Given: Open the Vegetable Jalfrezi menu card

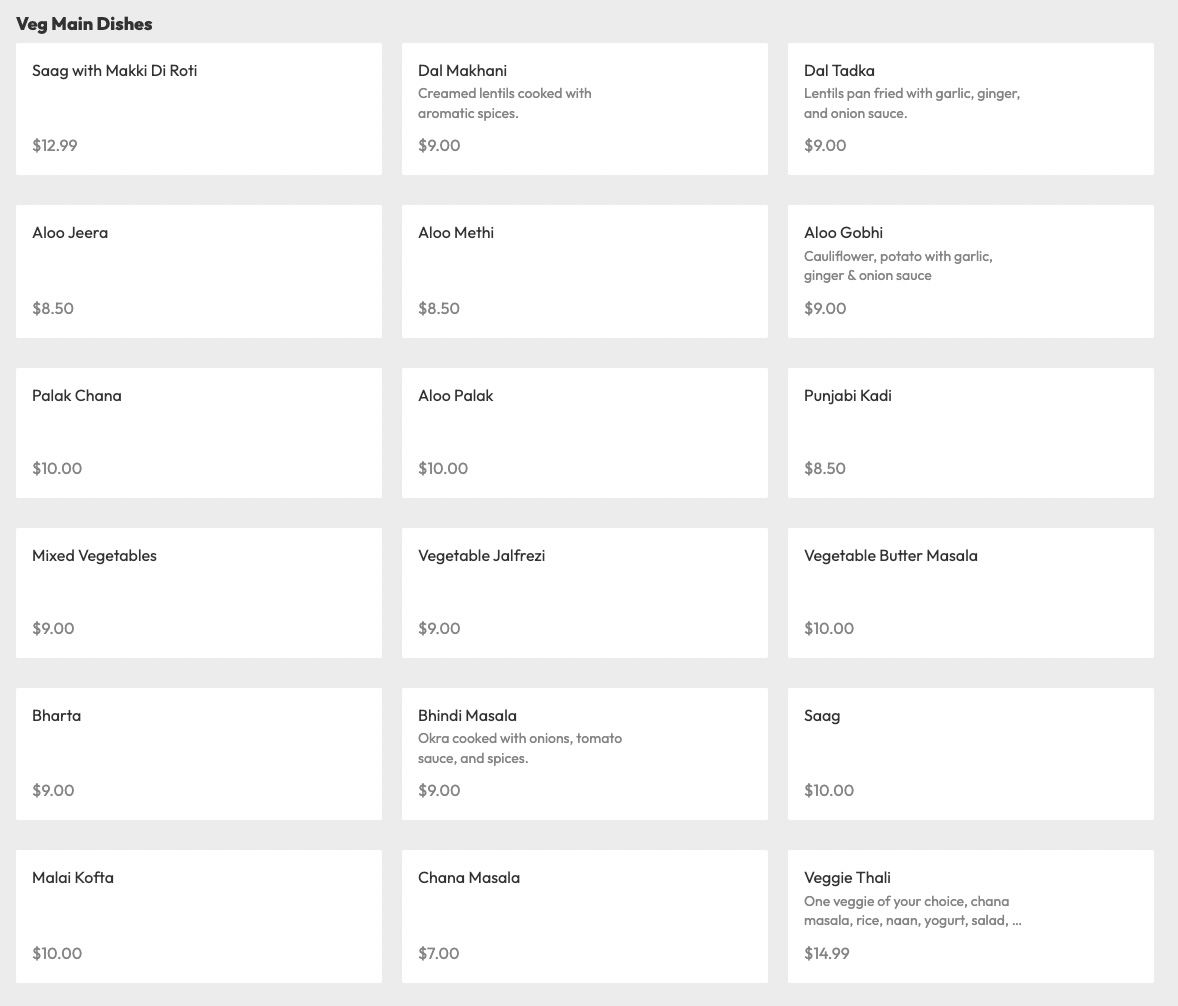Looking at the screenshot, I should [x=584, y=592].
